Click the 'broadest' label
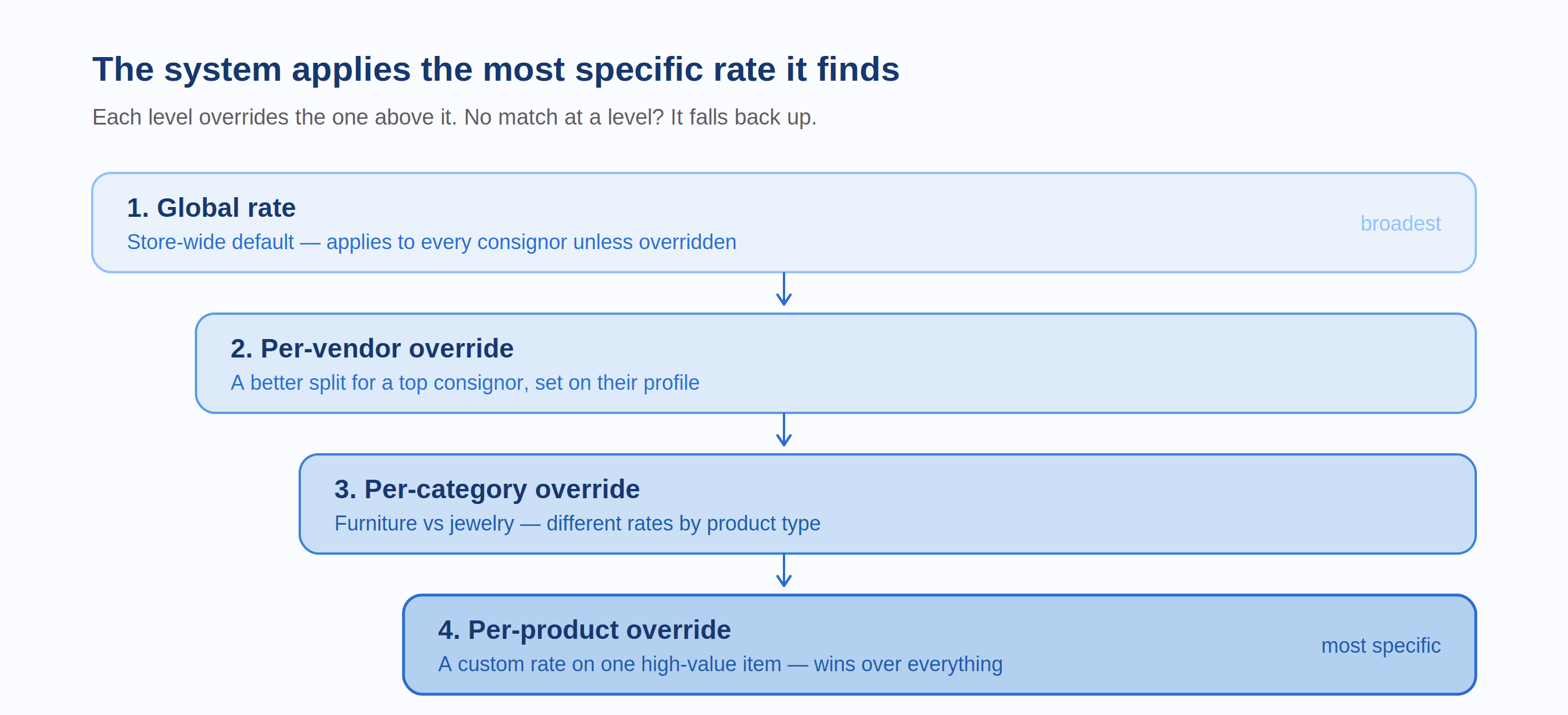 pyautogui.click(x=1401, y=224)
